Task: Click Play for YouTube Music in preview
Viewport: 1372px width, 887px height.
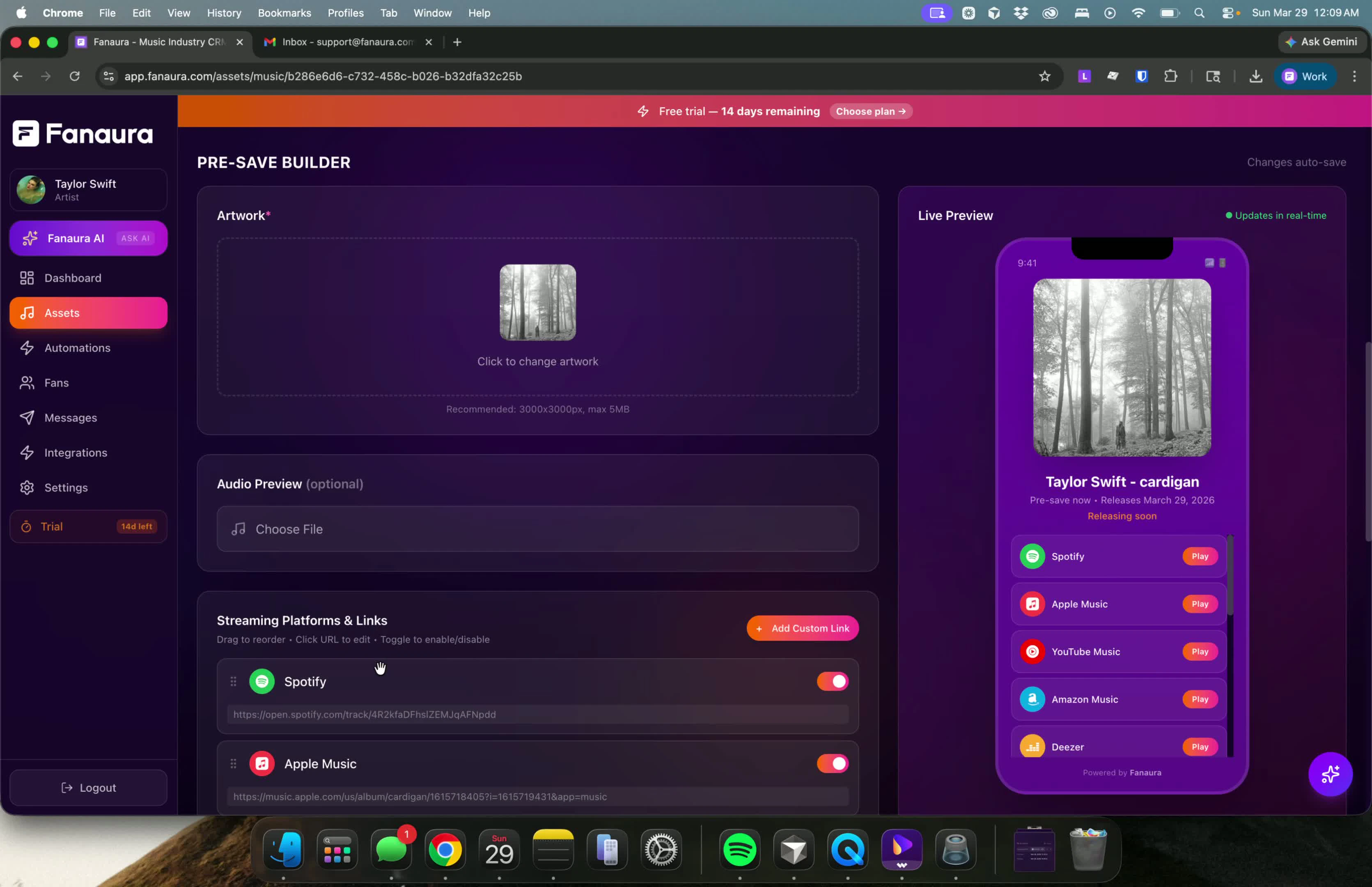Action: pos(1200,651)
